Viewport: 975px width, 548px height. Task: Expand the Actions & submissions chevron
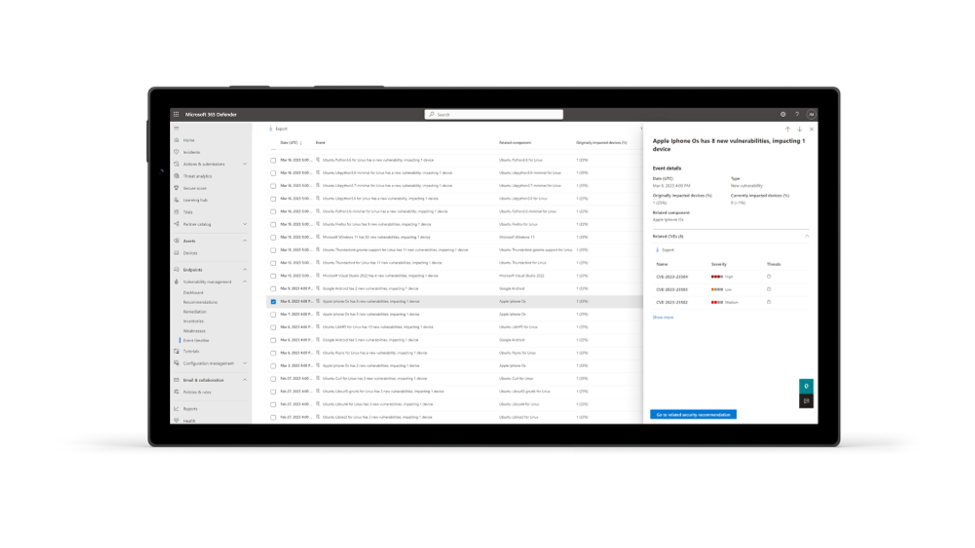(245, 164)
